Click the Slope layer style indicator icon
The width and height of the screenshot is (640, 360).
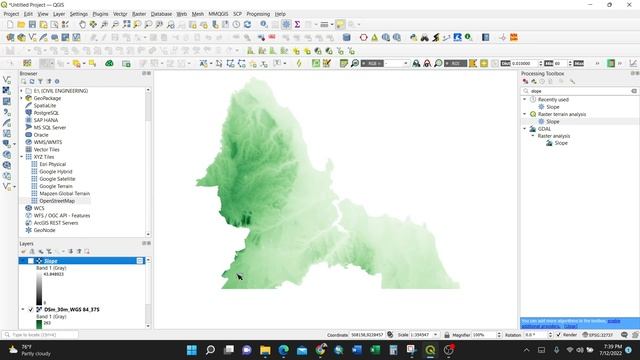pos(140,261)
